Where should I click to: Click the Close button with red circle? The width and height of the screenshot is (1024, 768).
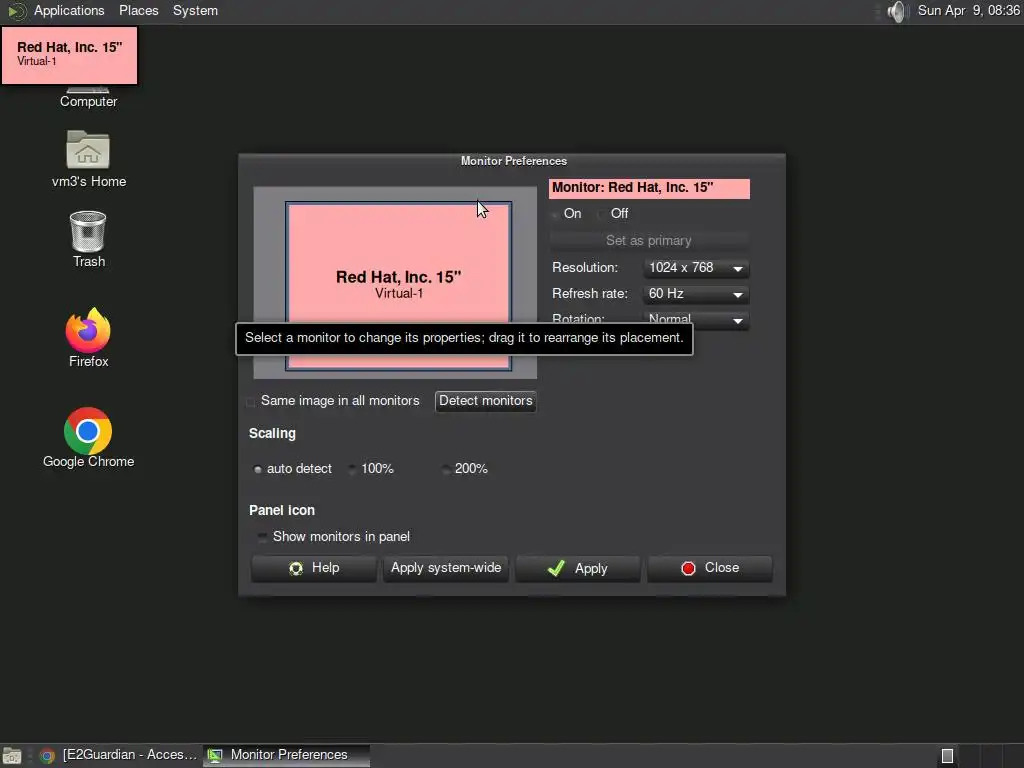point(709,568)
